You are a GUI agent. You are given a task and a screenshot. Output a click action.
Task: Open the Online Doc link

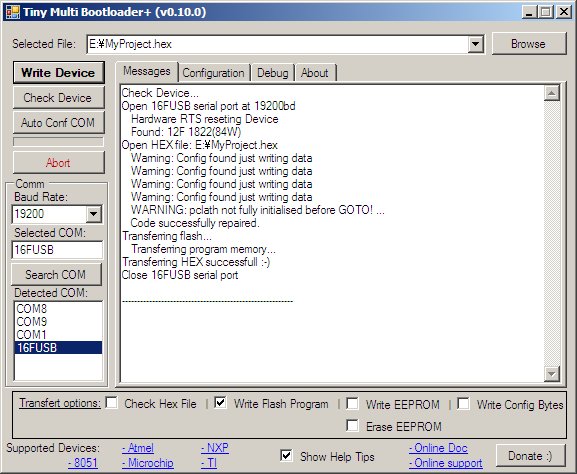click(438, 448)
